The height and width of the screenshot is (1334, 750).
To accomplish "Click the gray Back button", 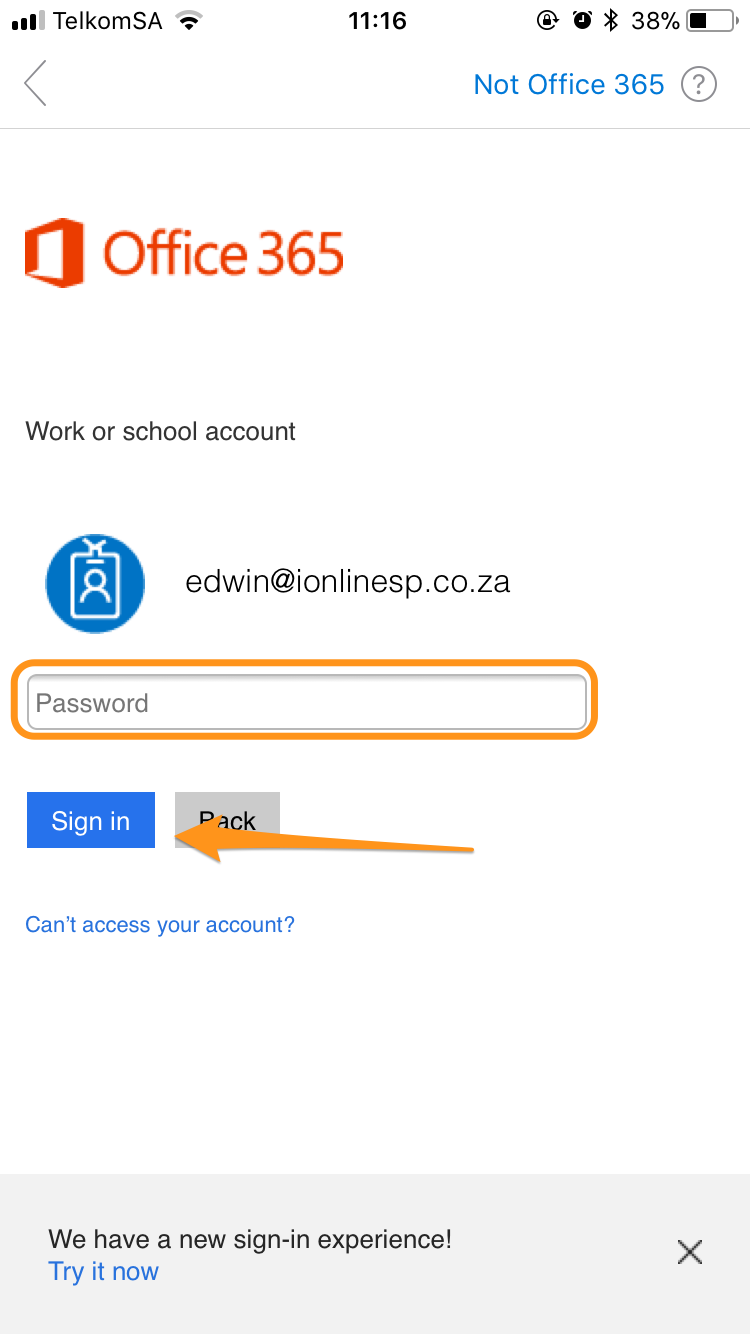I will tap(227, 820).
